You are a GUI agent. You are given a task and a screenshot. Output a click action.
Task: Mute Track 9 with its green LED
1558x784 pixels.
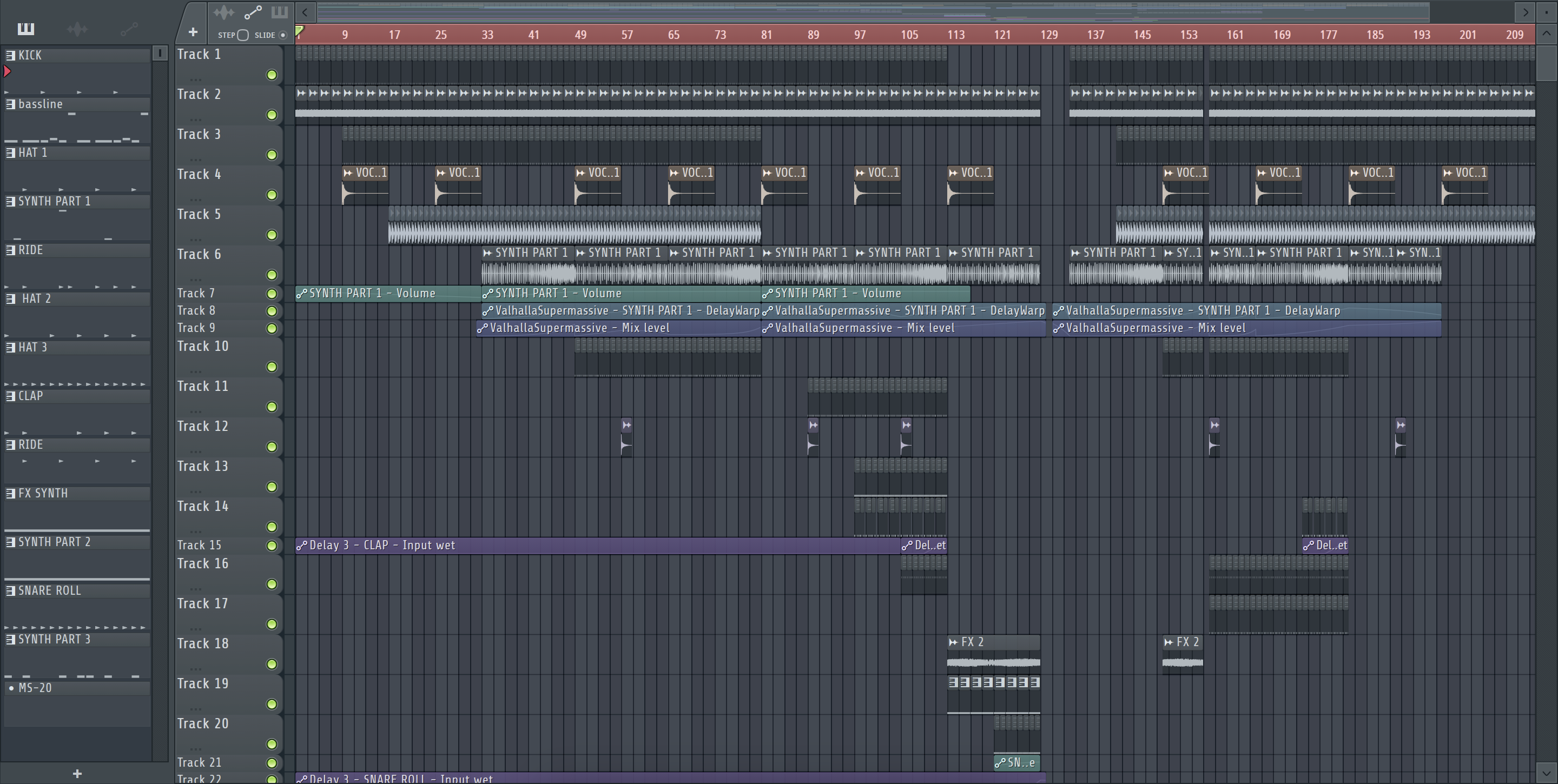point(272,328)
